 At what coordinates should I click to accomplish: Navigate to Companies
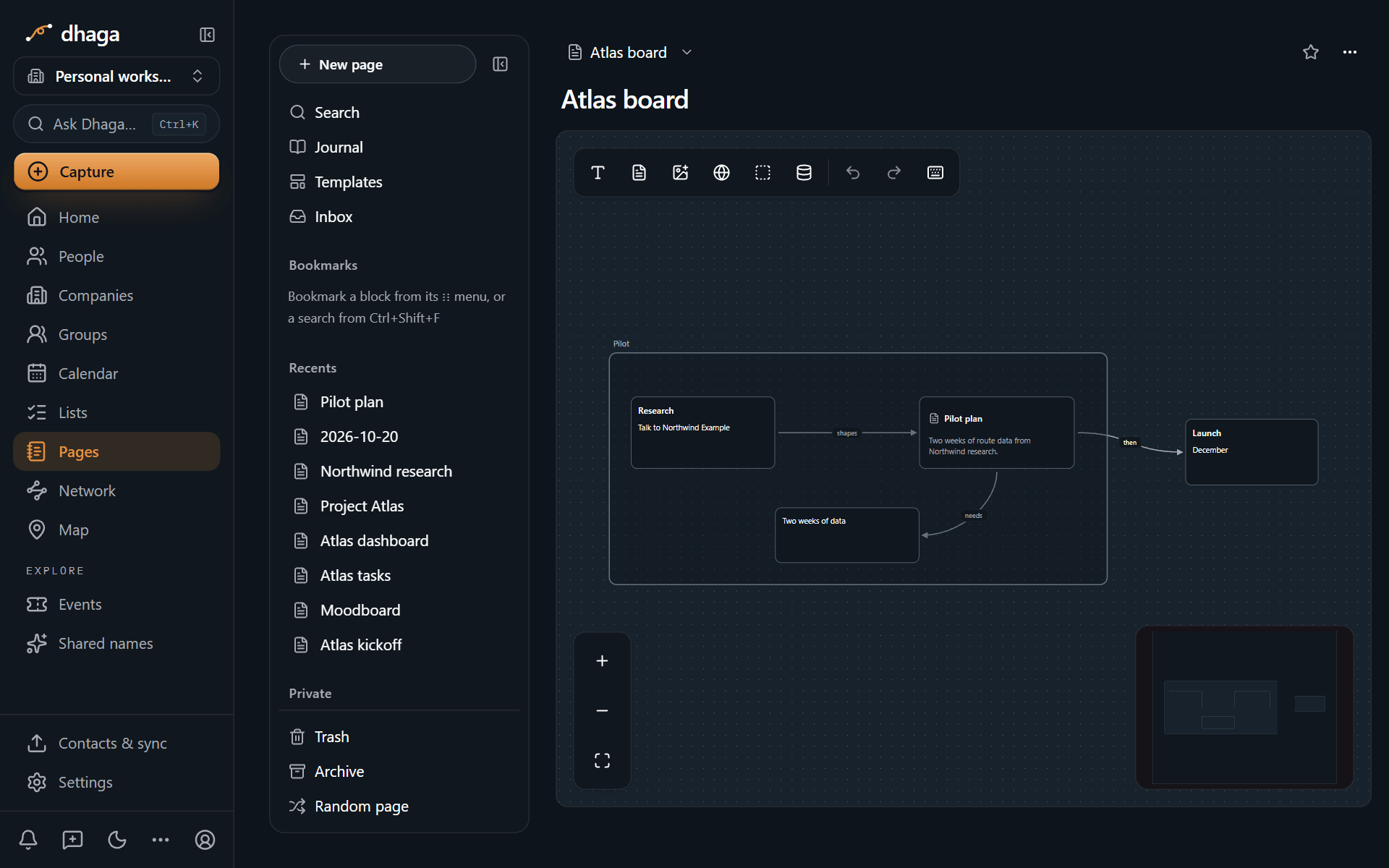[116, 295]
